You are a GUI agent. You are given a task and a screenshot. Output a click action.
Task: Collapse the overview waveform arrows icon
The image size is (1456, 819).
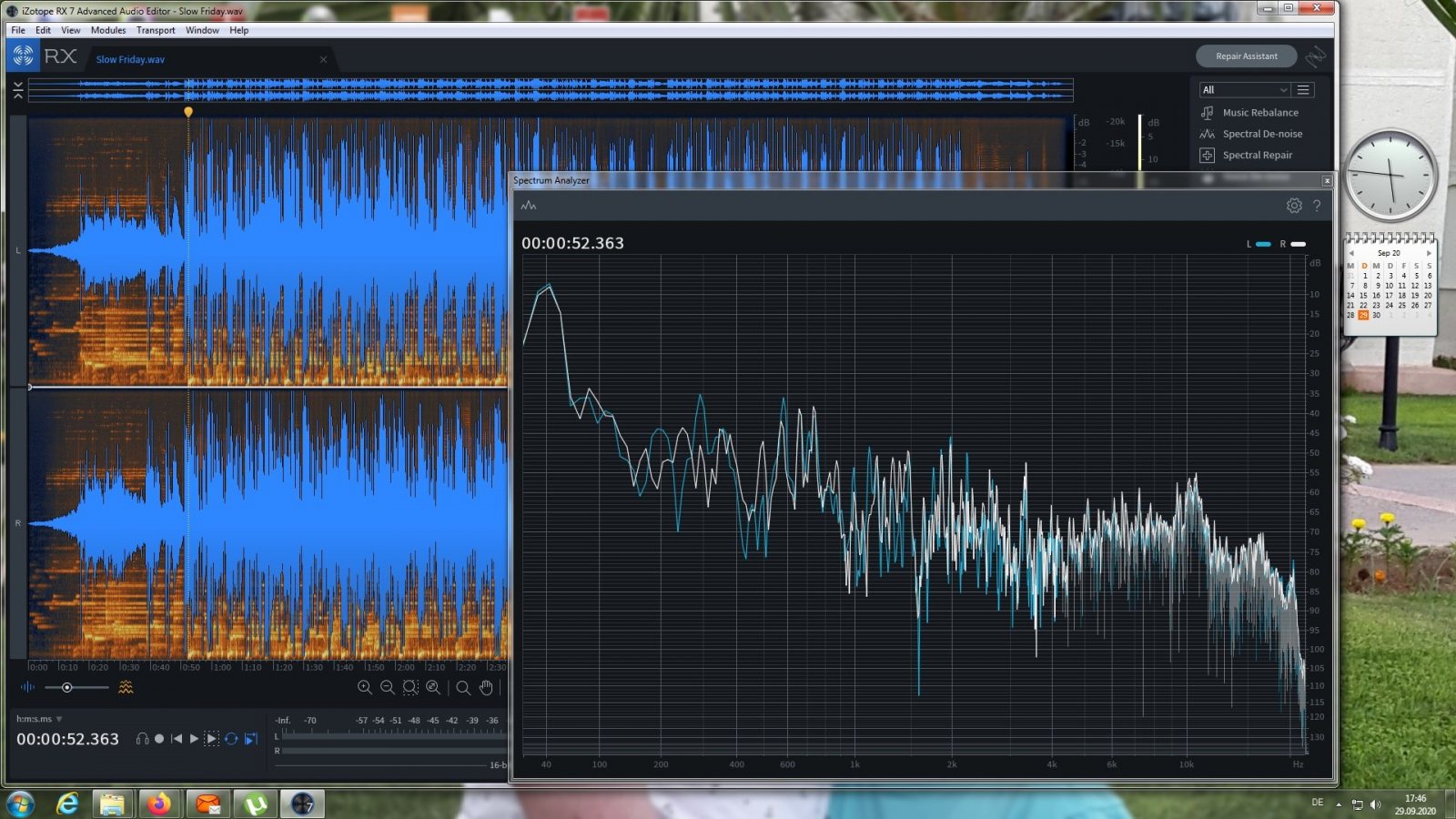coord(17,89)
